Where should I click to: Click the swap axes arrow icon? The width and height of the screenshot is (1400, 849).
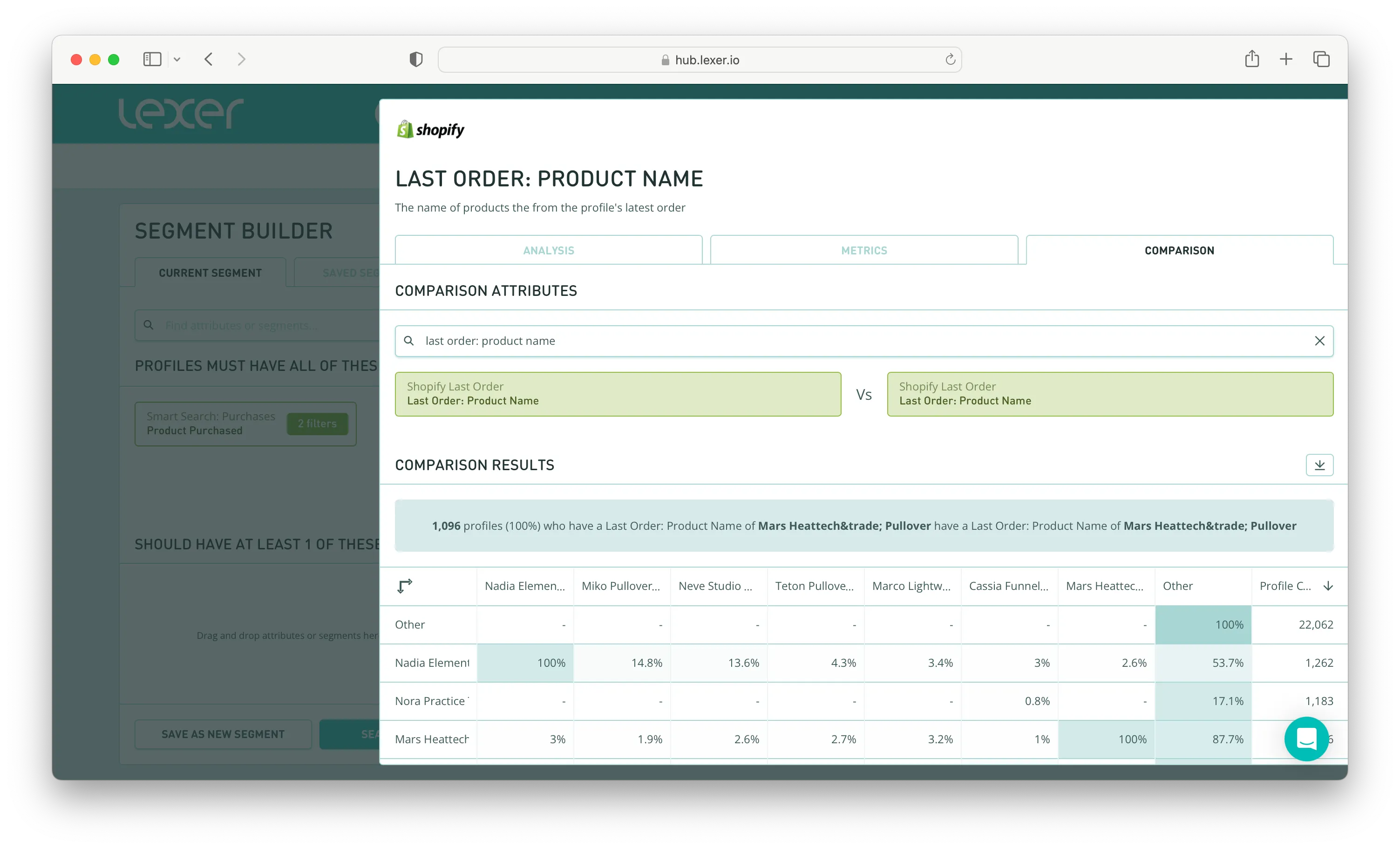pos(404,586)
